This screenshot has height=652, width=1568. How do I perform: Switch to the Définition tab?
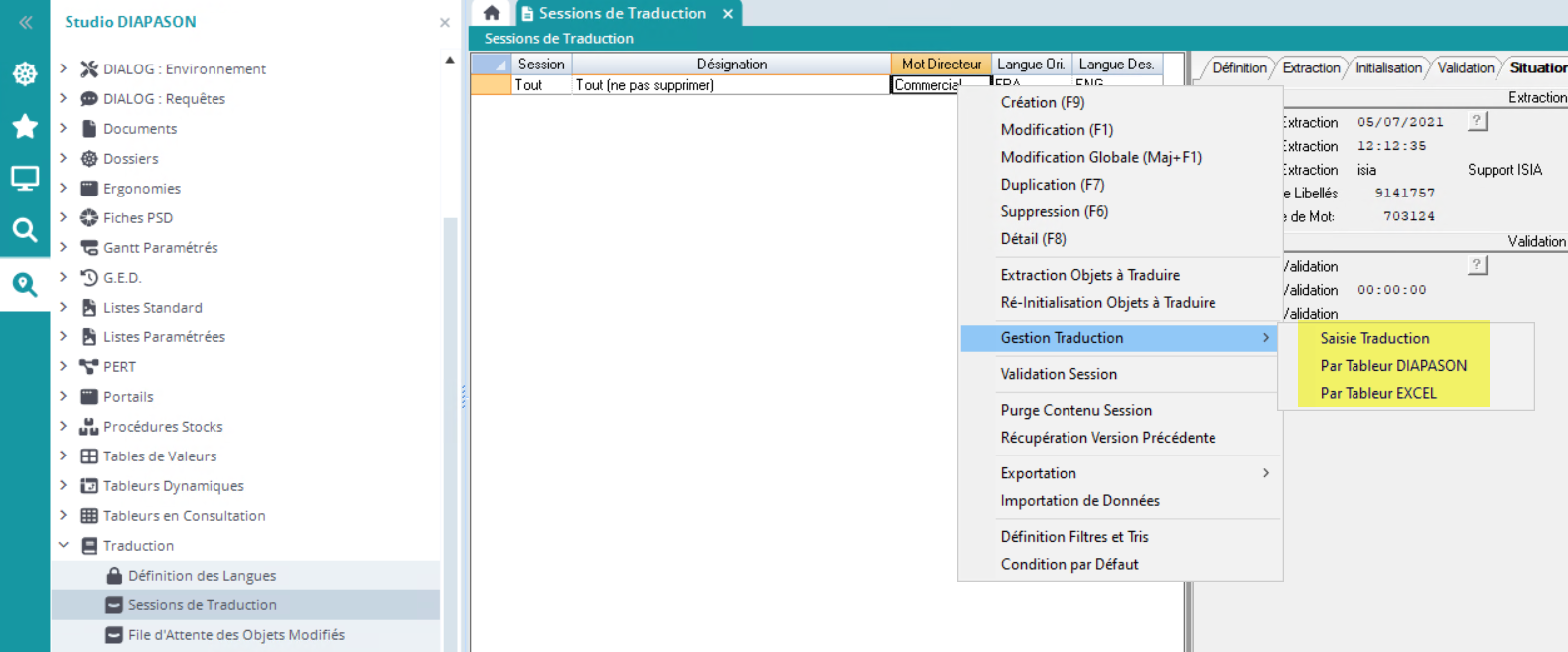pos(1238,67)
